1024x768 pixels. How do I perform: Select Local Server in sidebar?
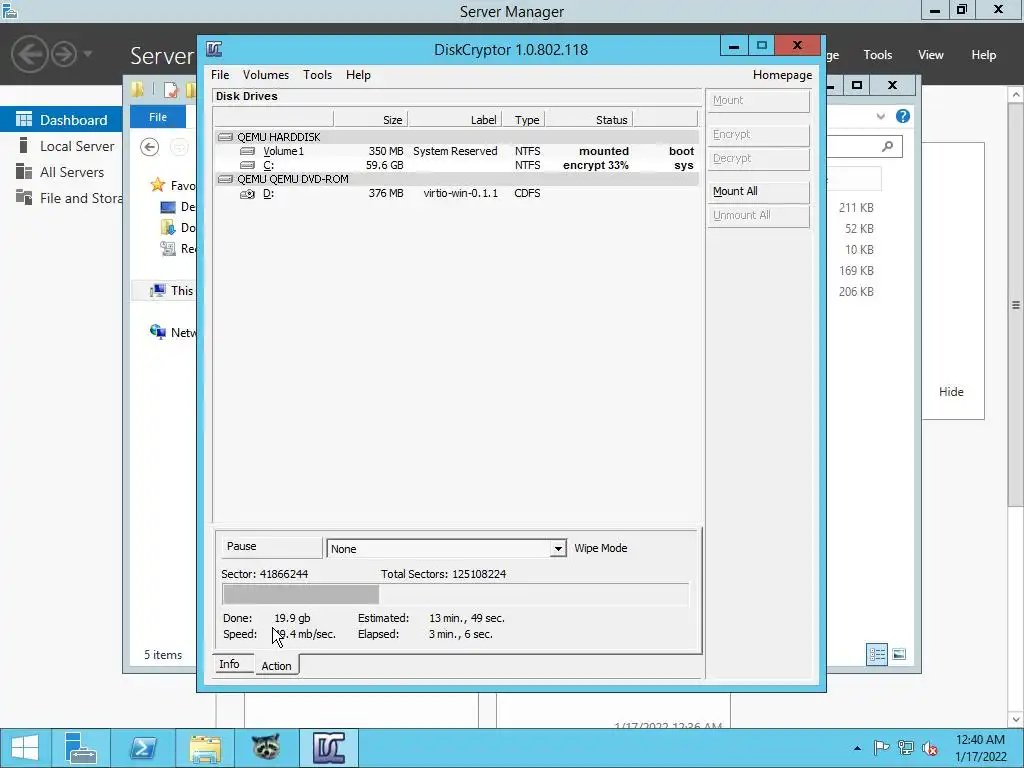point(61,146)
